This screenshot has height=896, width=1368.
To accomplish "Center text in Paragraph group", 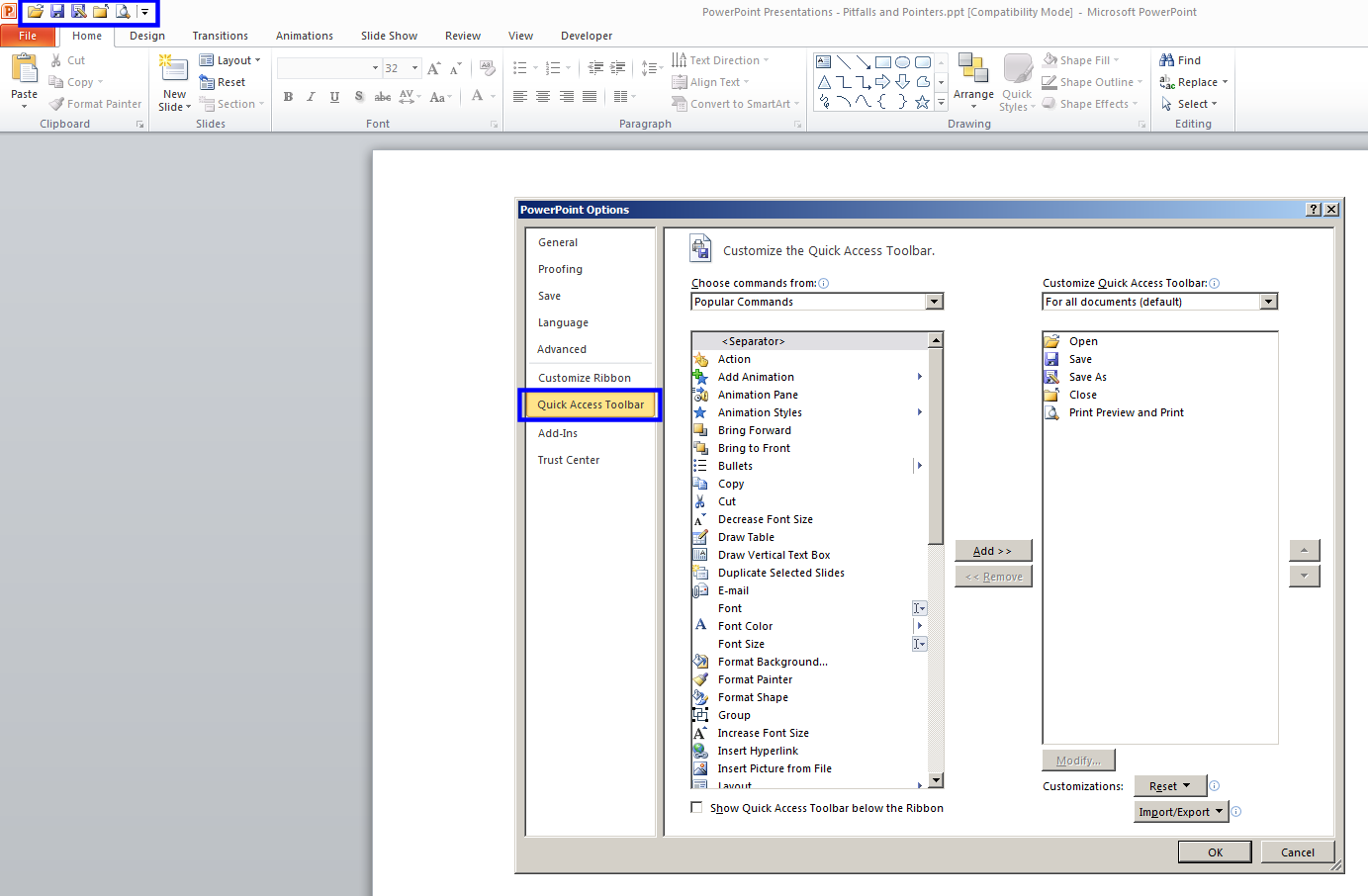I will 543,97.
